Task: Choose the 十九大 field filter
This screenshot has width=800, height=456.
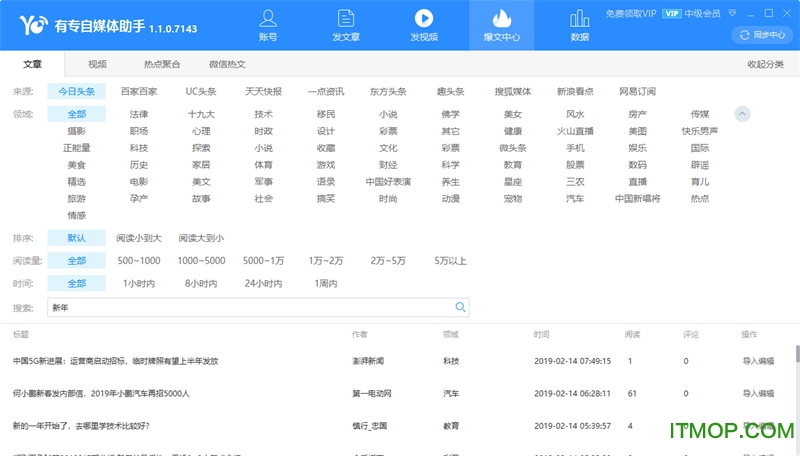Action: point(201,114)
